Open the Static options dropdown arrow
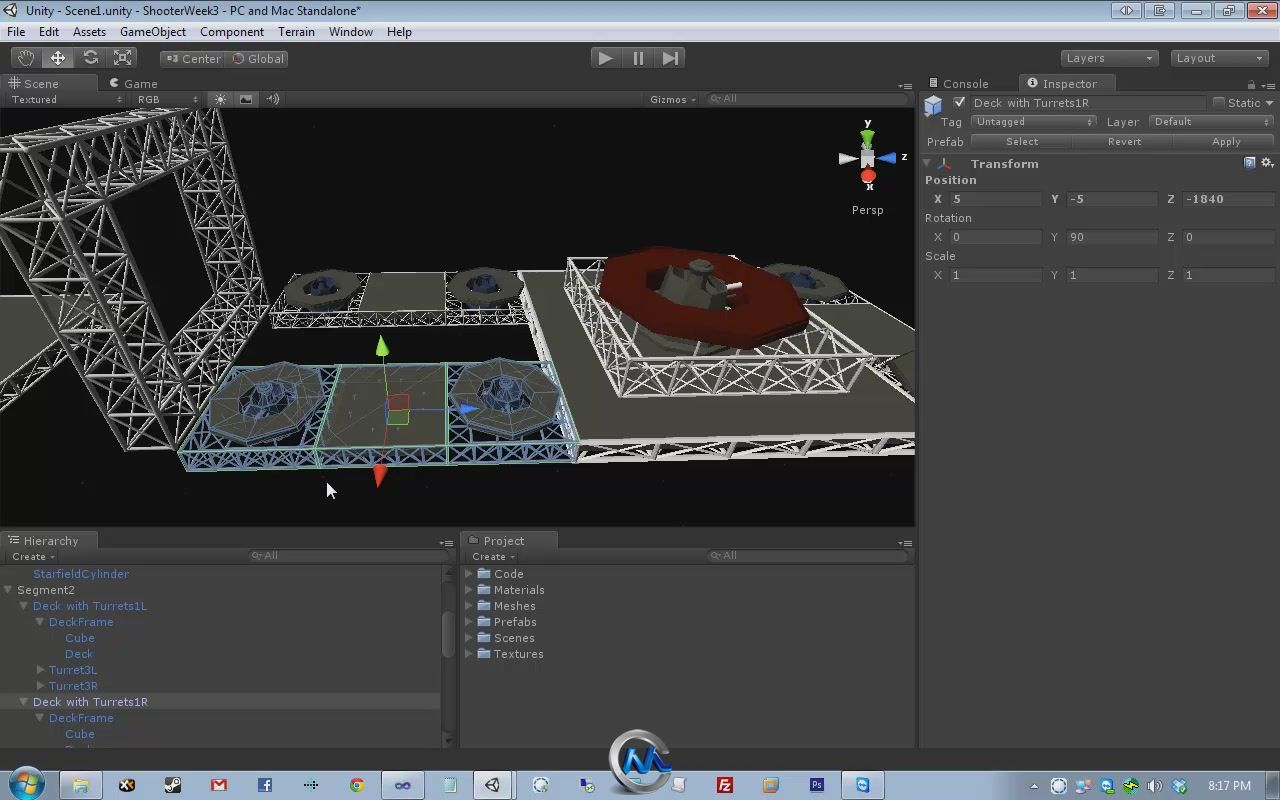 [1269, 103]
